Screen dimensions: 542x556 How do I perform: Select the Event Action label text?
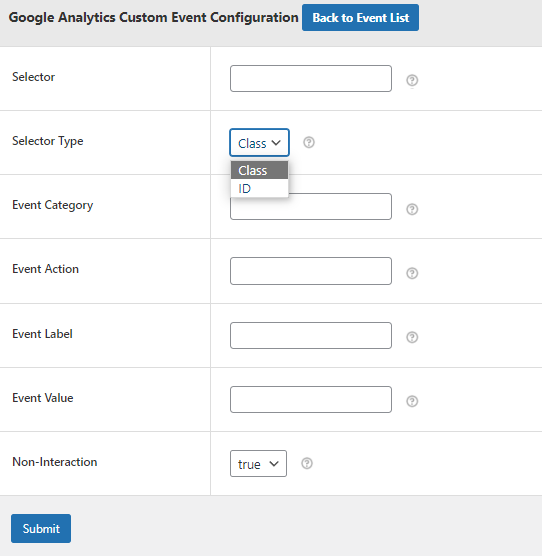pos(45,269)
